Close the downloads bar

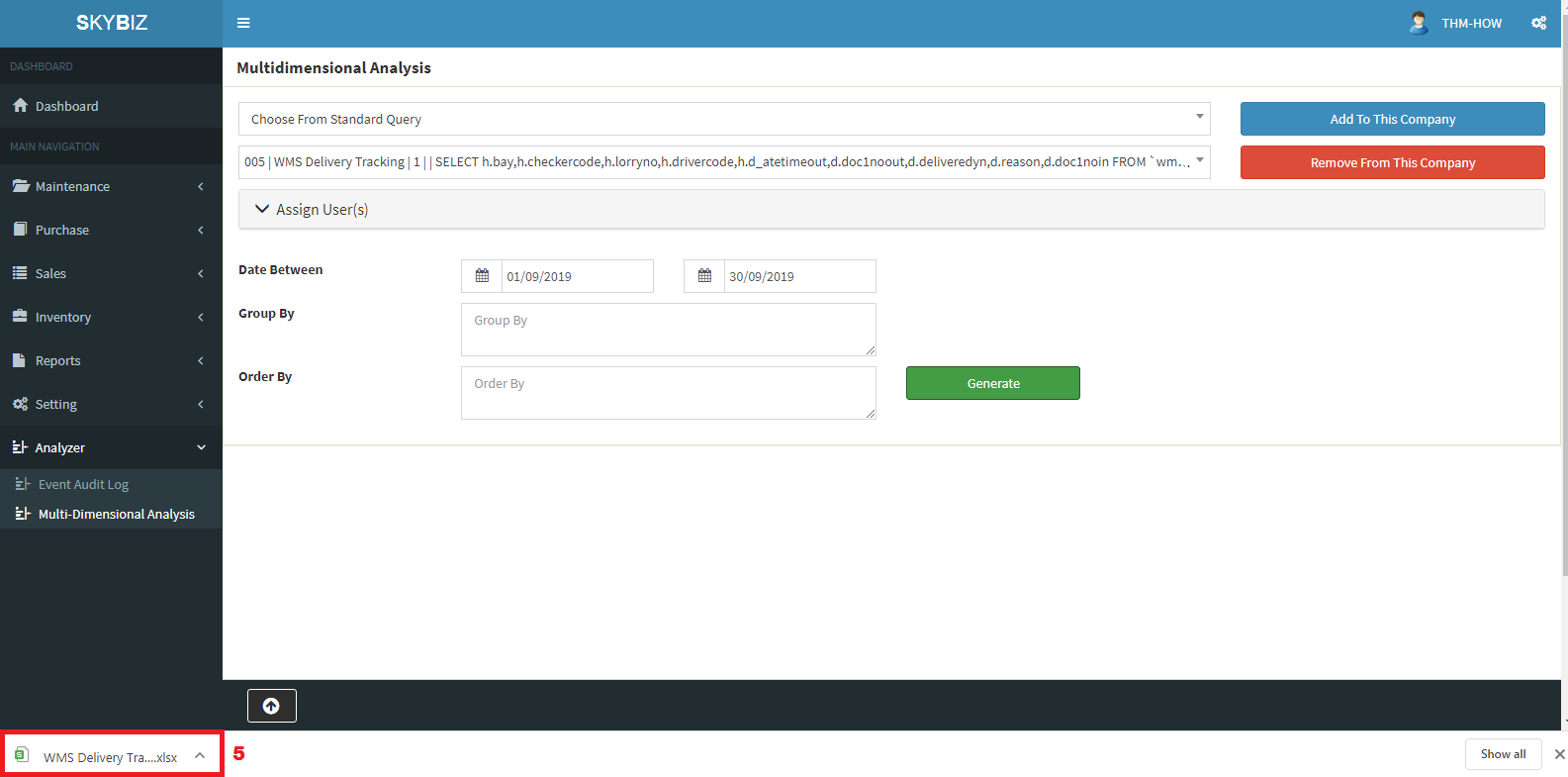point(1559,754)
